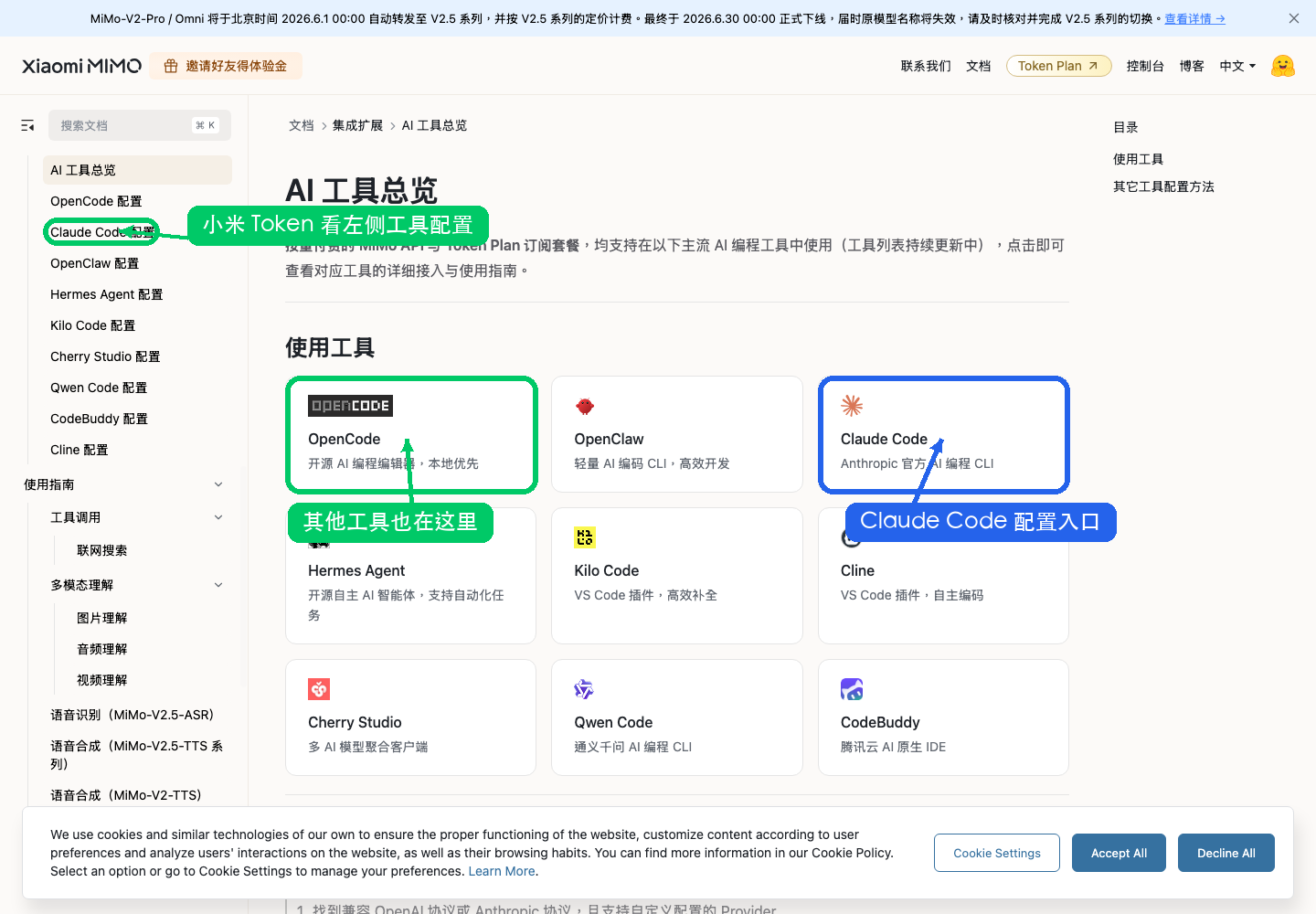Open the 中文 language dropdown
This screenshot has height=914, width=1316.
1237,66
